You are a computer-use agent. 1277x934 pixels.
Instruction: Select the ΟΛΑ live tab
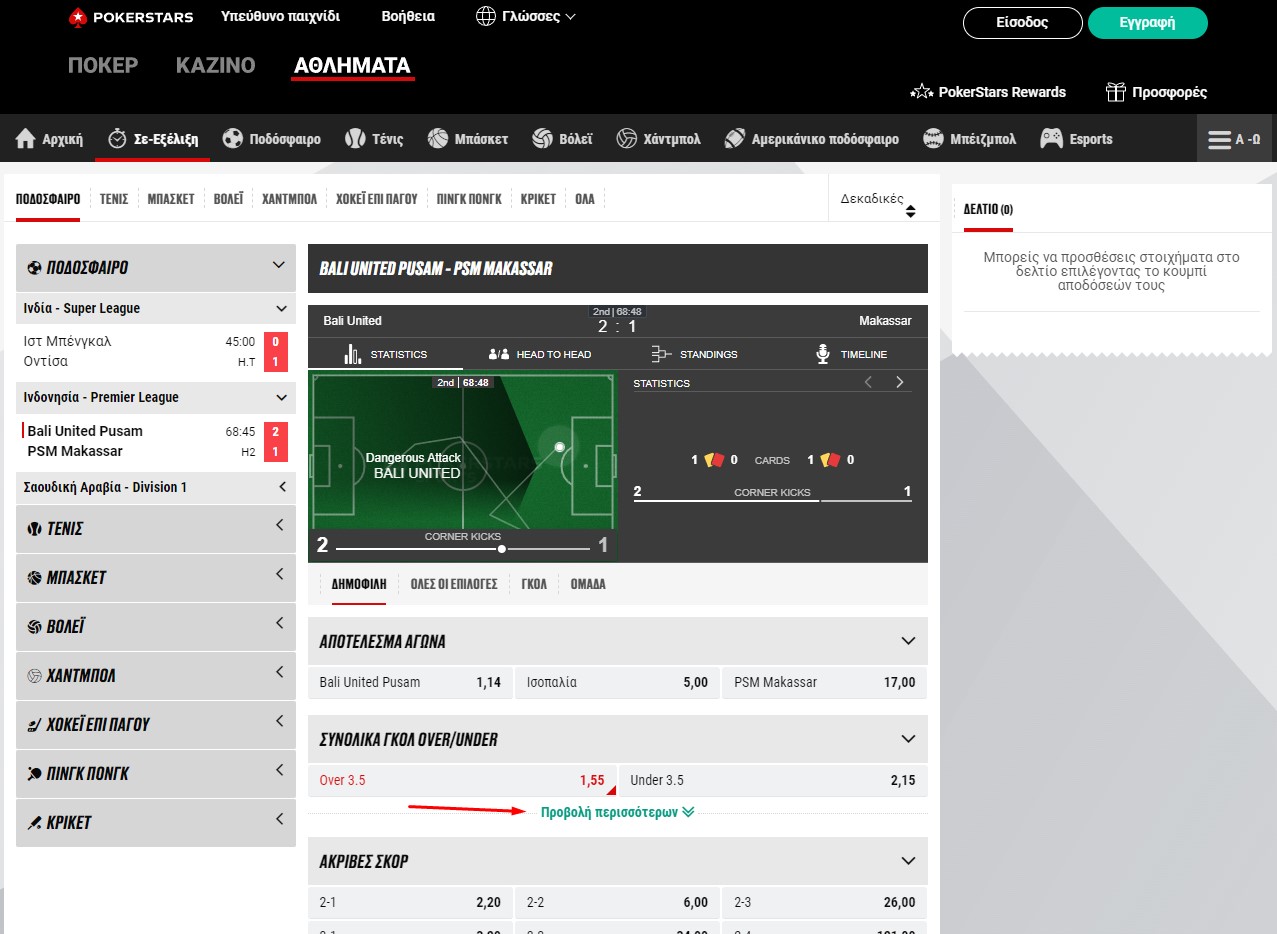pyautogui.click(x=585, y=199)
